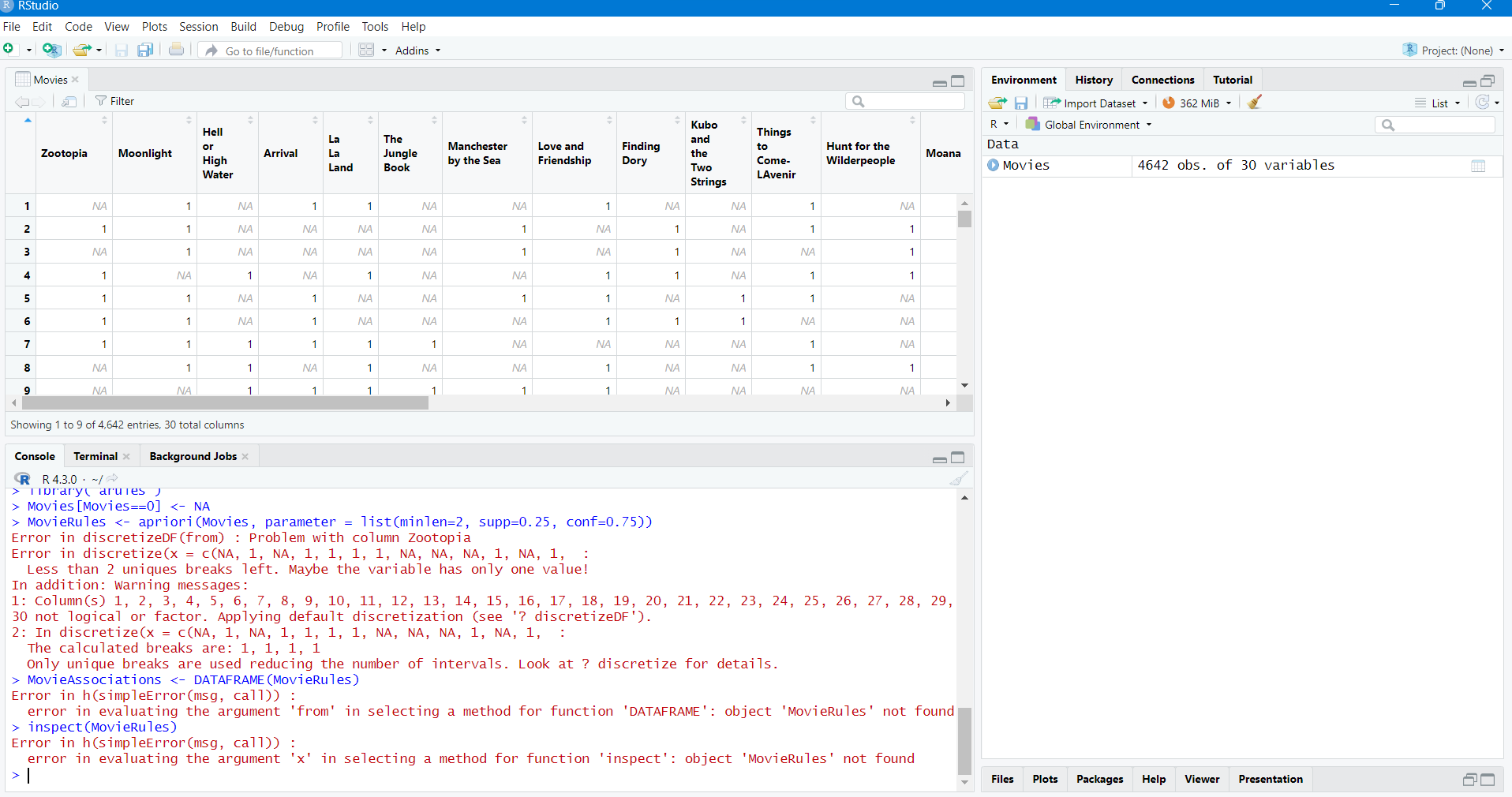
Task: Toggle the Filter button in data viewer
Action: pyautogui.click(x=114, y=101)
